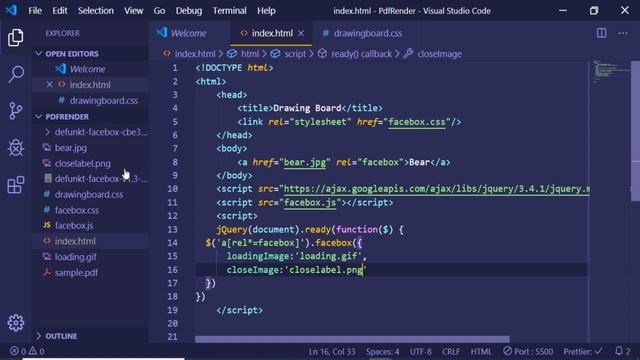Viewport: 640px width, 360px height.
Task: Open the Help menu
Action: tap(266, 11)
